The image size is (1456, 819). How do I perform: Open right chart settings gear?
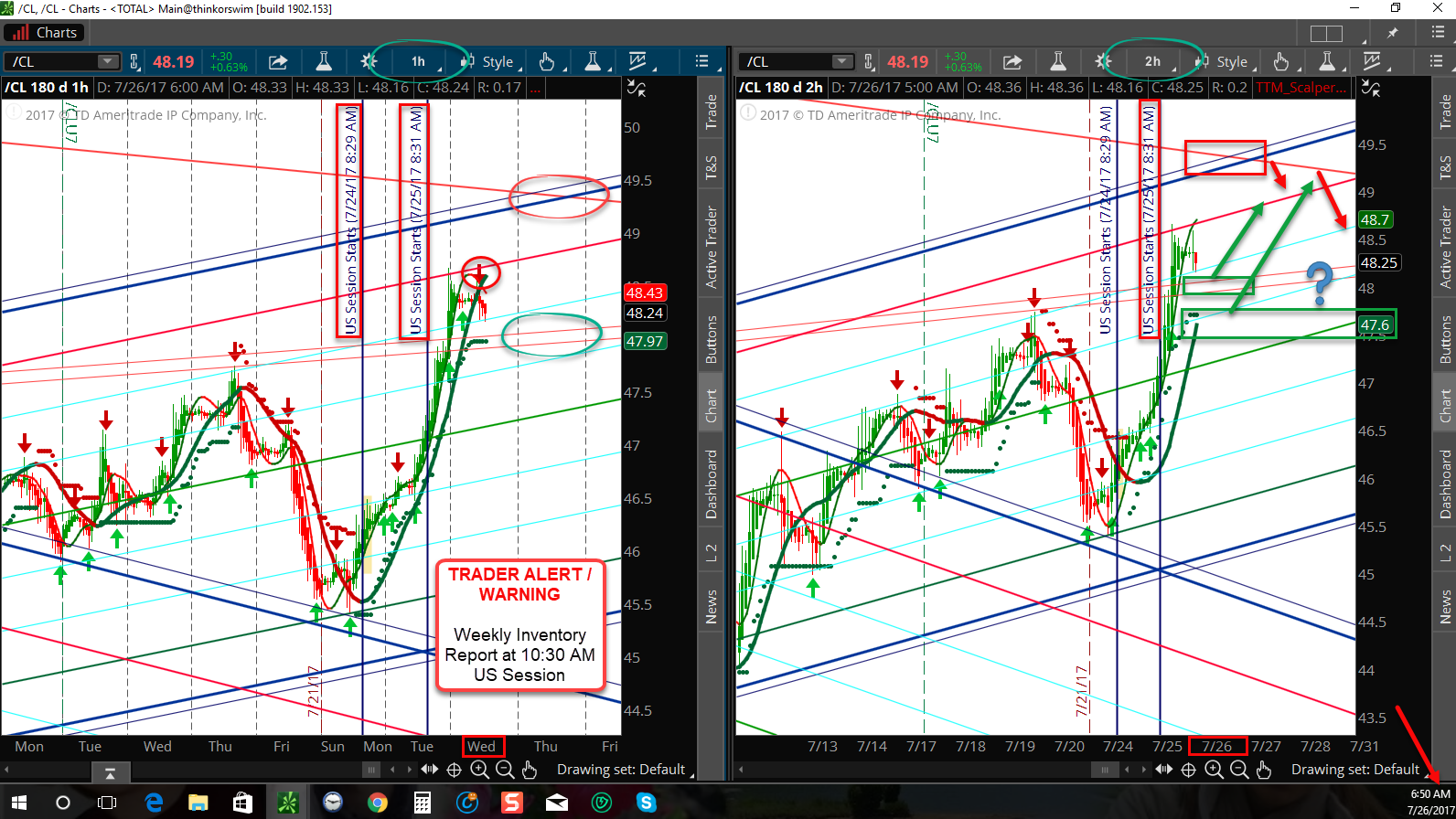tap(1103, 62)
